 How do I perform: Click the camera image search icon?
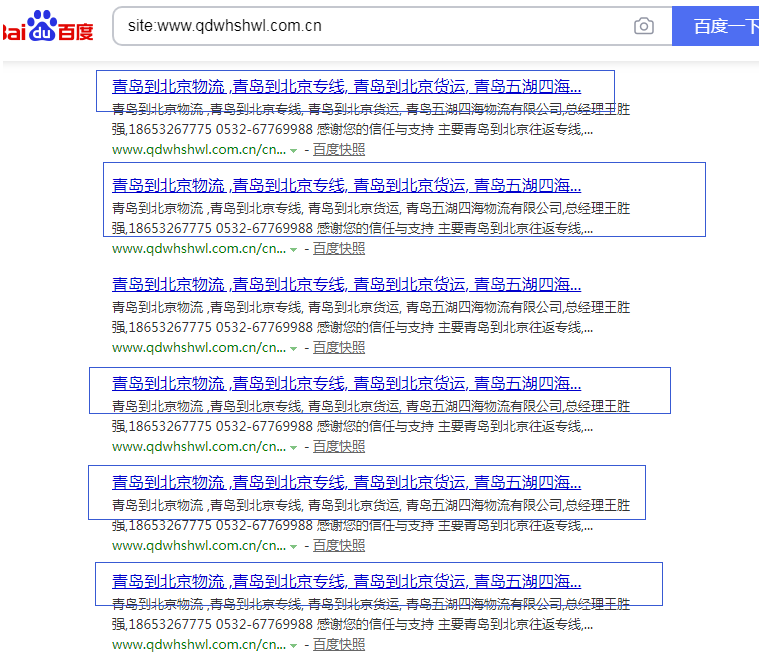(644, 26)
